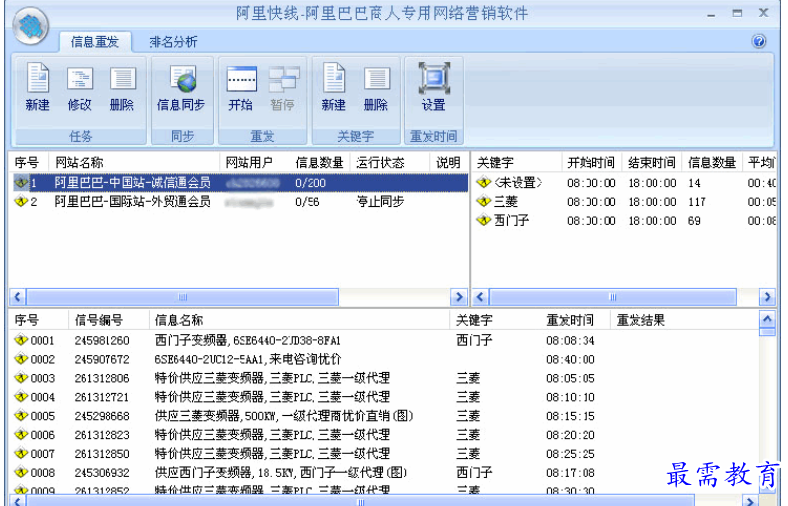Switch to 信息重发 tab
The width and height of the screenshot is (788, 506).
[x=95, y=42]
